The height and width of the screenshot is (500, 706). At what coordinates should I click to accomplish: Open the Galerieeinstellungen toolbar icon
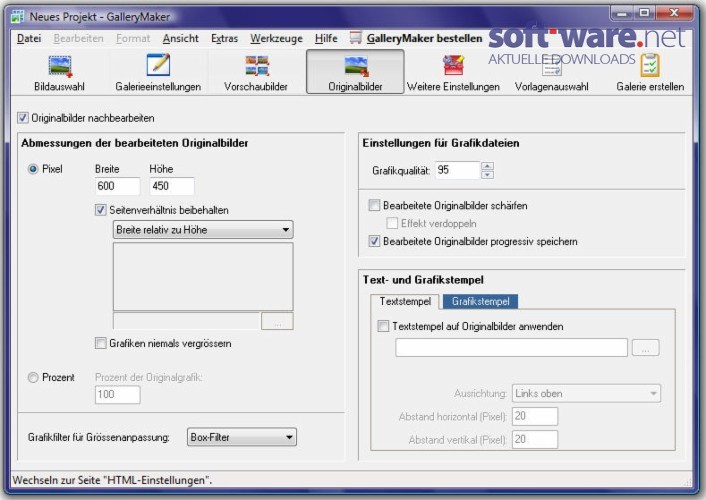coord(158,65)
